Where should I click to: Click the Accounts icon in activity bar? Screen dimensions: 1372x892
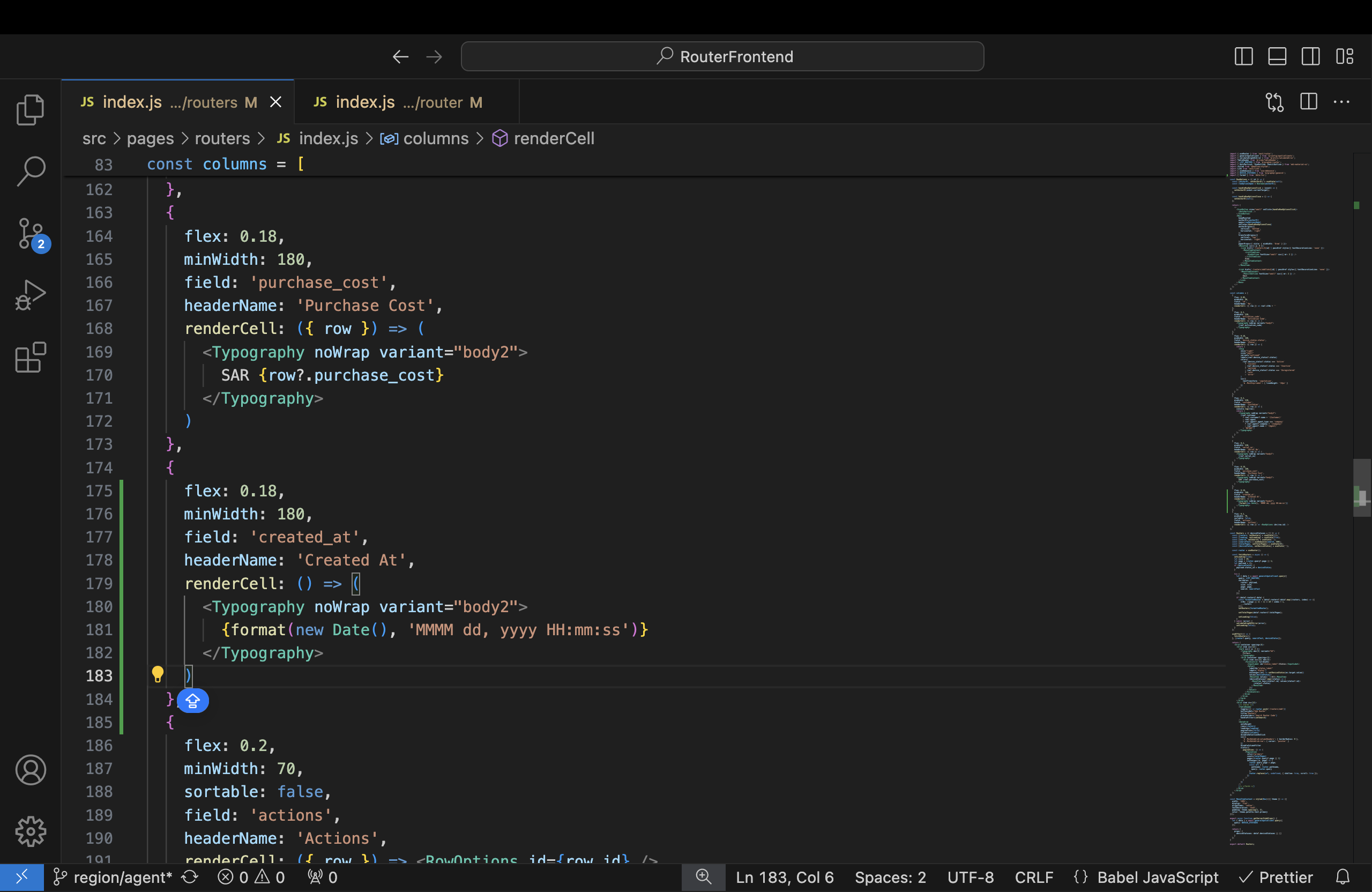tap(31, 770)
